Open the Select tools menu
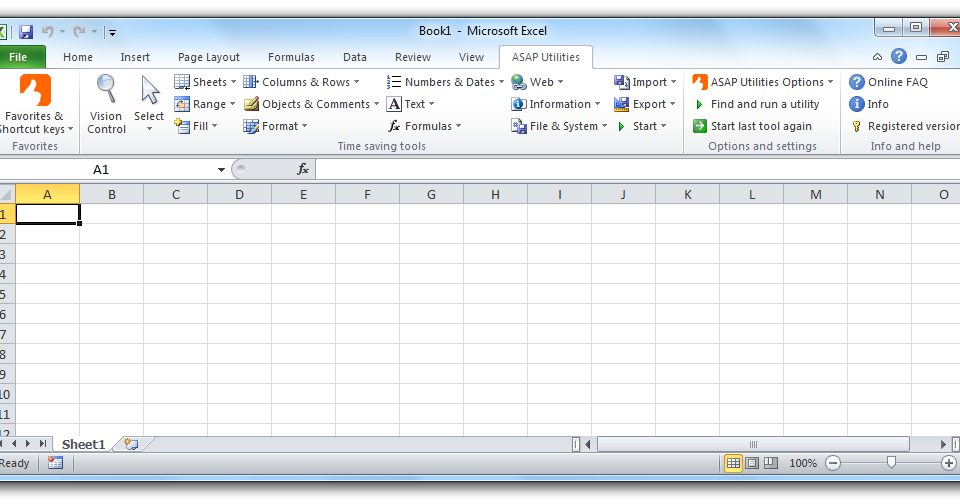The width and height of the screenshot is (960, 504). 149,104
